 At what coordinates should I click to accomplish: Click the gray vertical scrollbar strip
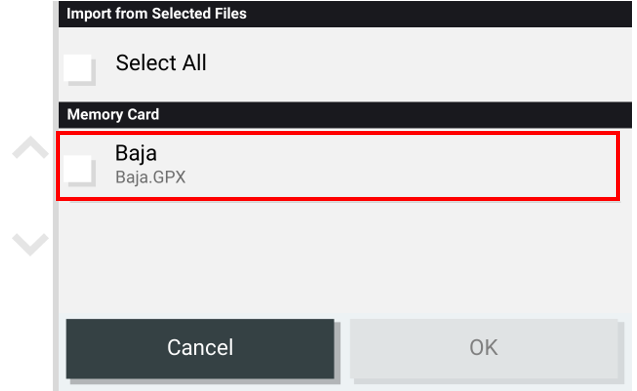(56, 196)
